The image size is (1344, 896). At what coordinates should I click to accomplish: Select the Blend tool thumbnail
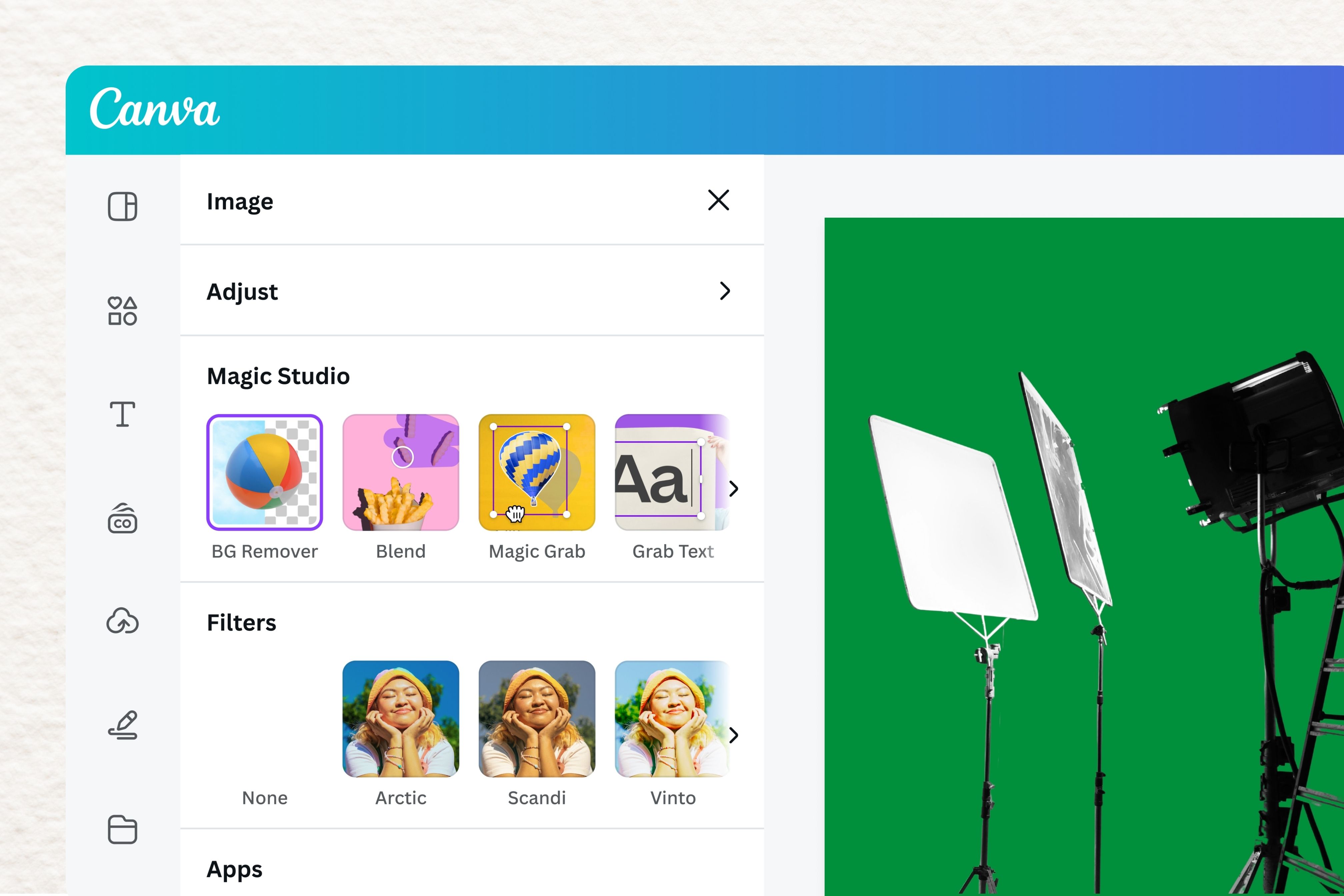coord(401,473)
